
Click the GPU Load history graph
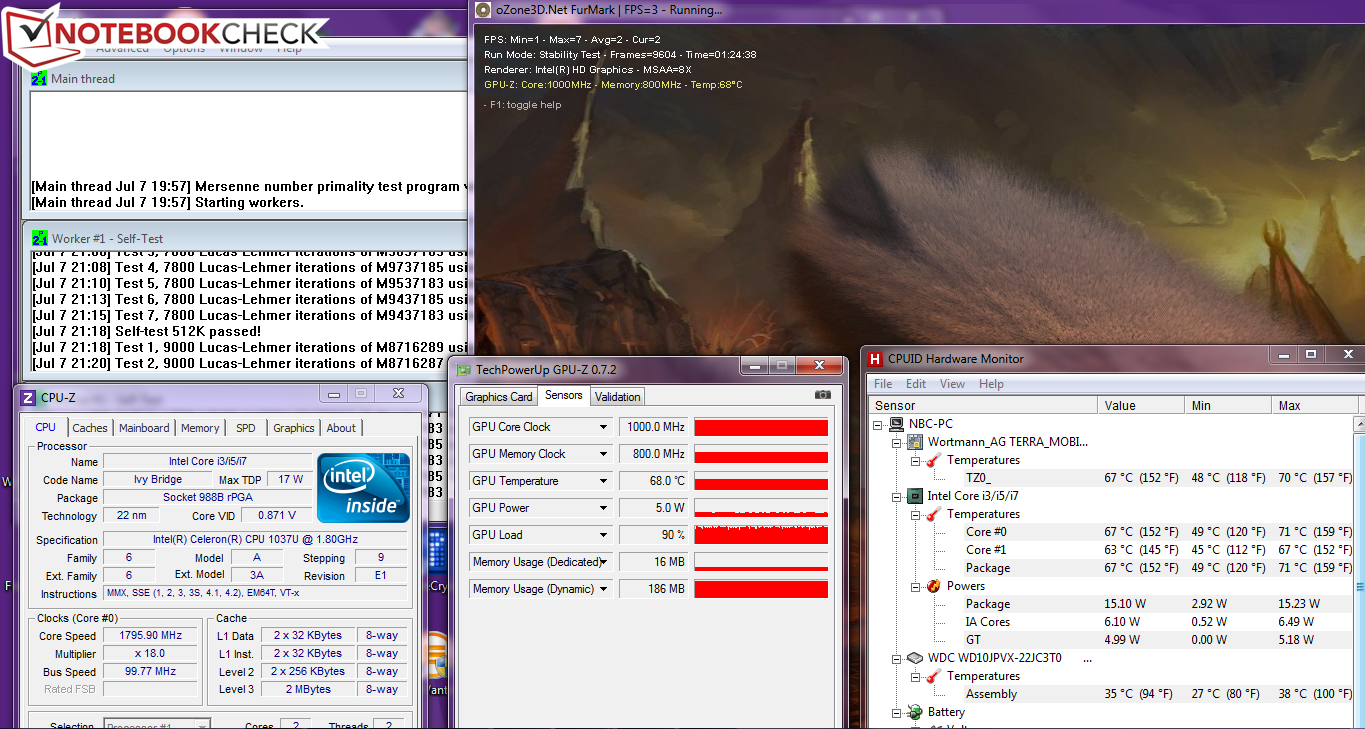tap(761, 535)
